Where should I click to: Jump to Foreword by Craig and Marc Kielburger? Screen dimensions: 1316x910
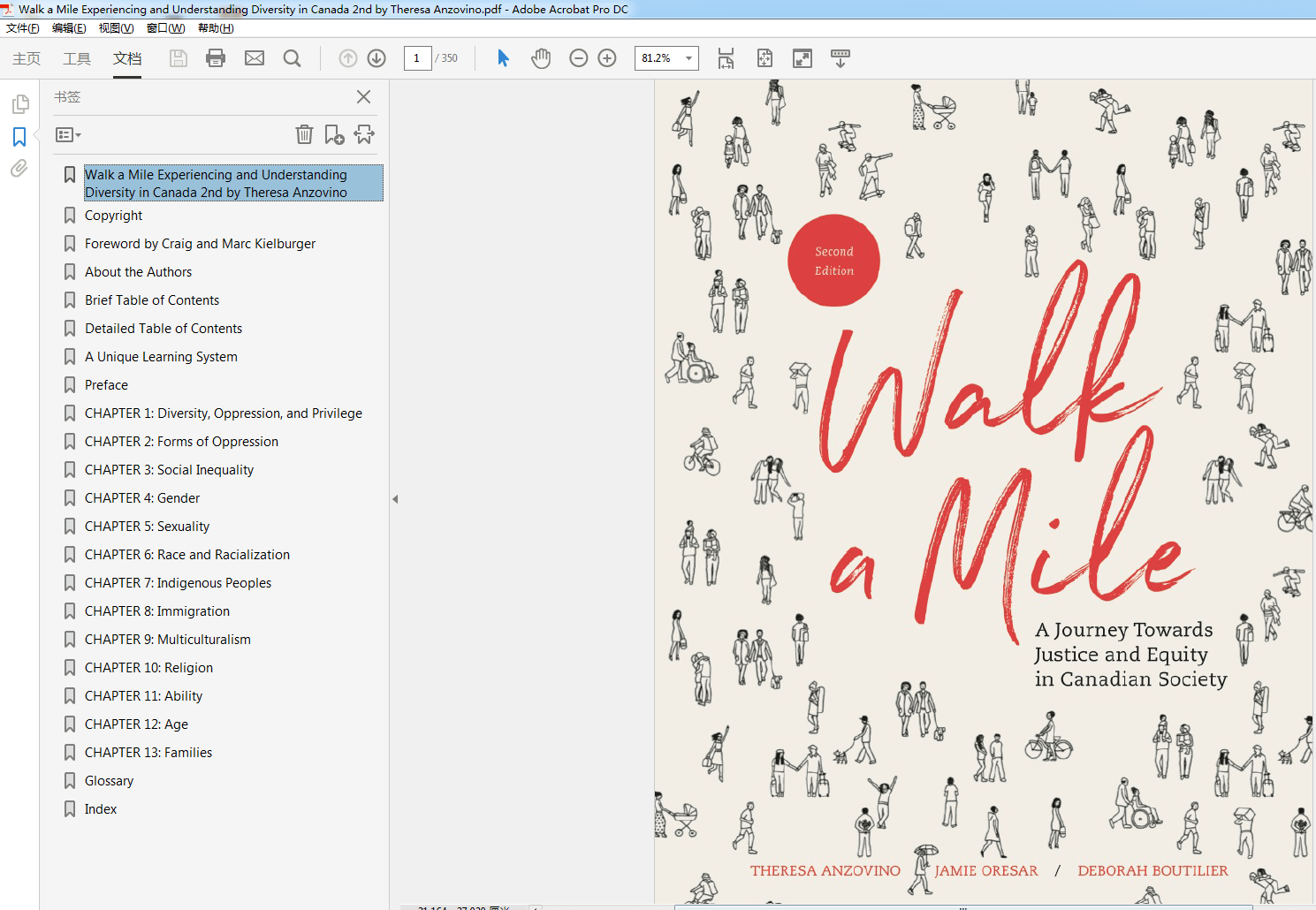200,244
